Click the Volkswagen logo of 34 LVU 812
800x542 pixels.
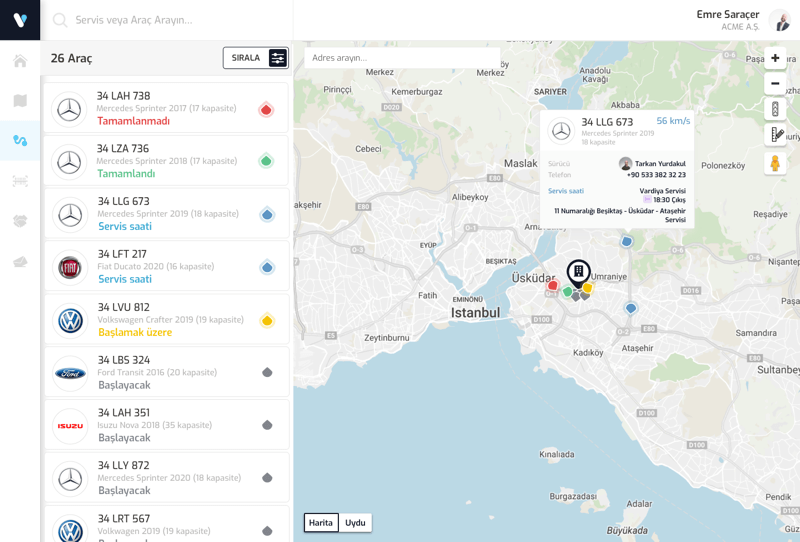tap(70, 321)
